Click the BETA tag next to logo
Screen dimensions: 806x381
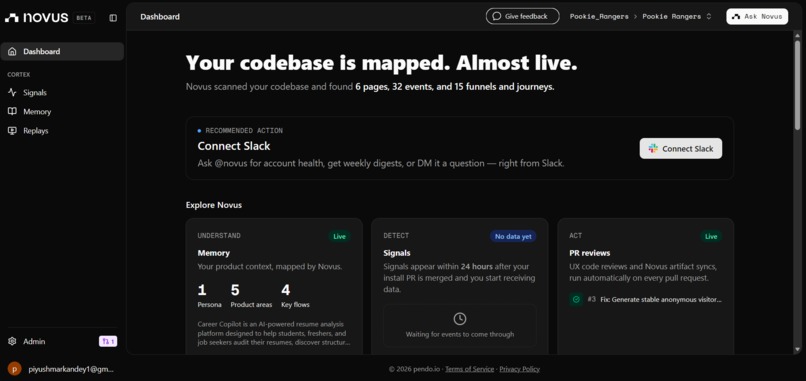84,17
